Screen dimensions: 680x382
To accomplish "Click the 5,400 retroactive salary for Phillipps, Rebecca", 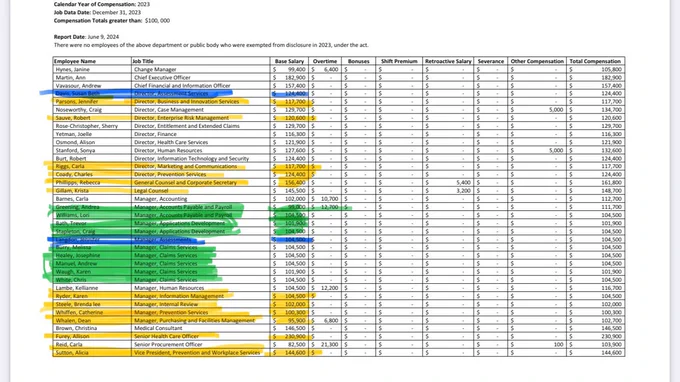I will coord(463,183).
